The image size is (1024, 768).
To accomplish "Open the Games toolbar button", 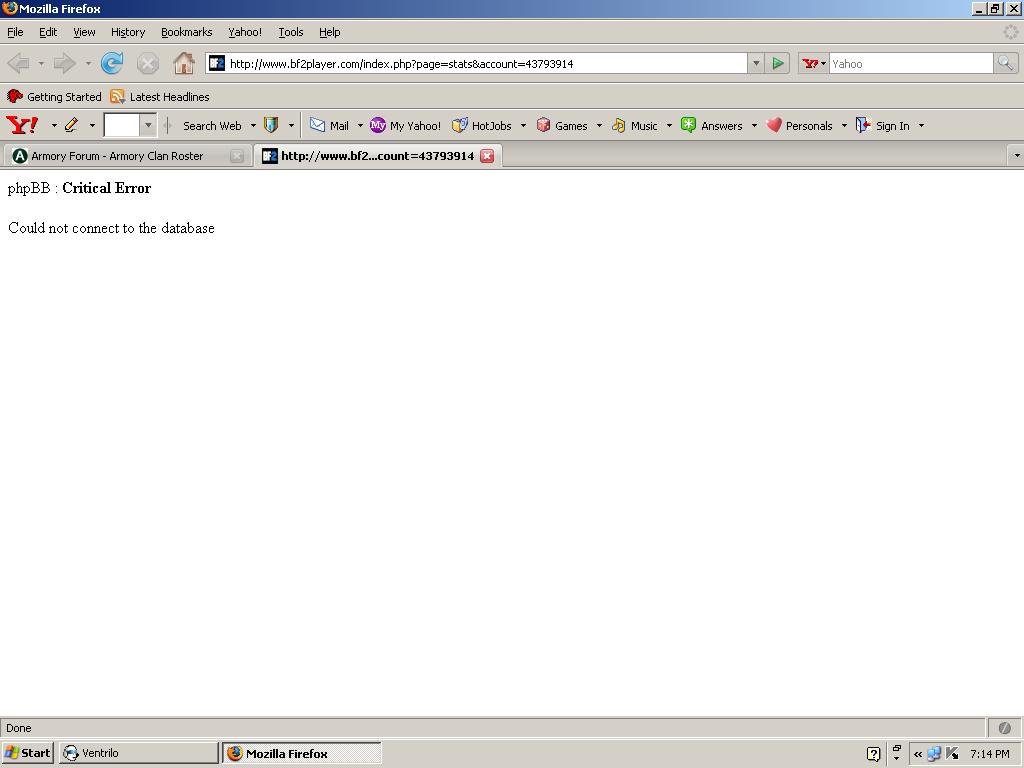I will coord(562,125).
